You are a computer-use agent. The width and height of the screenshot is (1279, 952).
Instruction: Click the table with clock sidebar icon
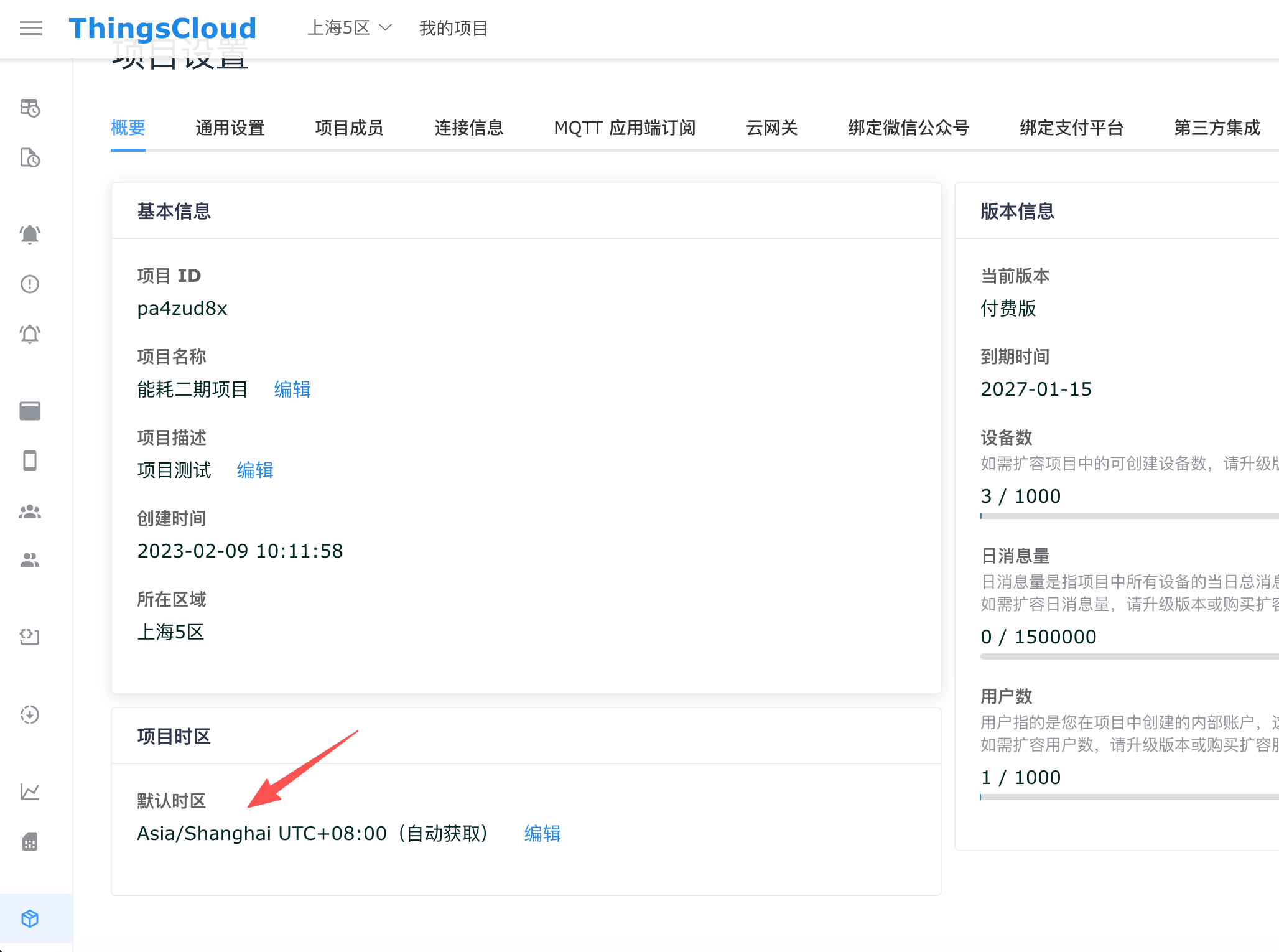tap(30, 108)
